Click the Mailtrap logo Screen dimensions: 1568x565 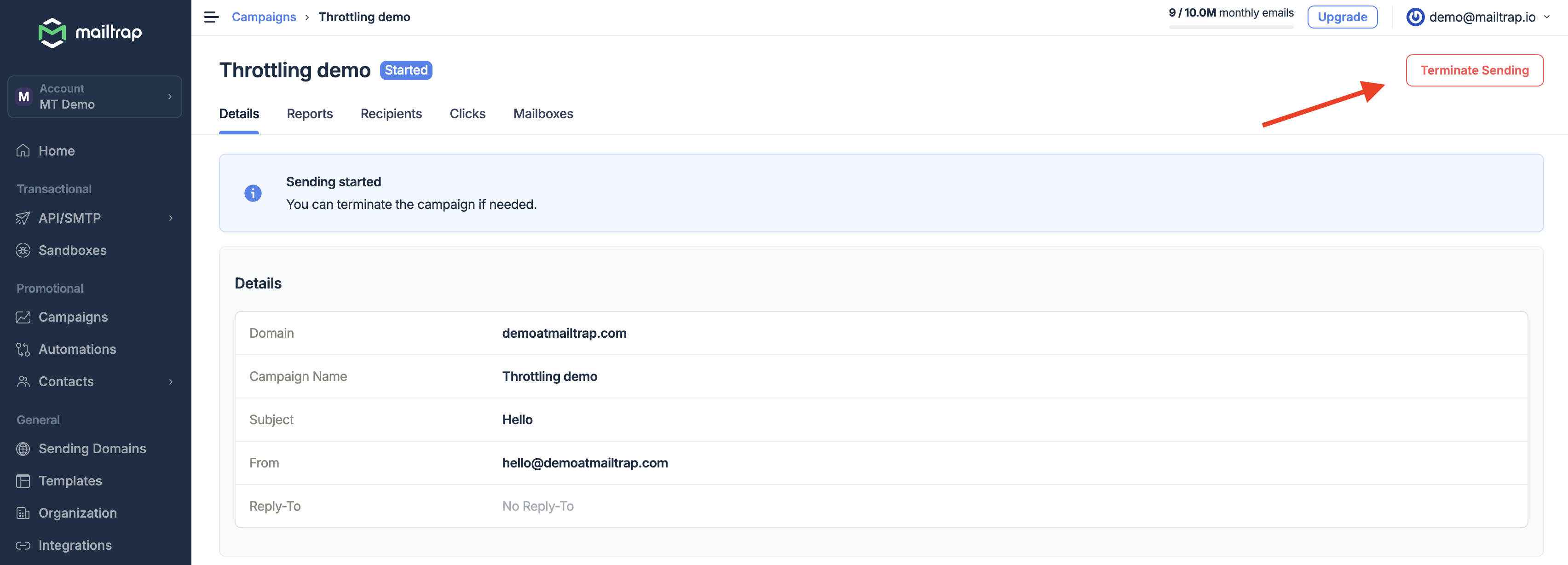click(90, 32)
